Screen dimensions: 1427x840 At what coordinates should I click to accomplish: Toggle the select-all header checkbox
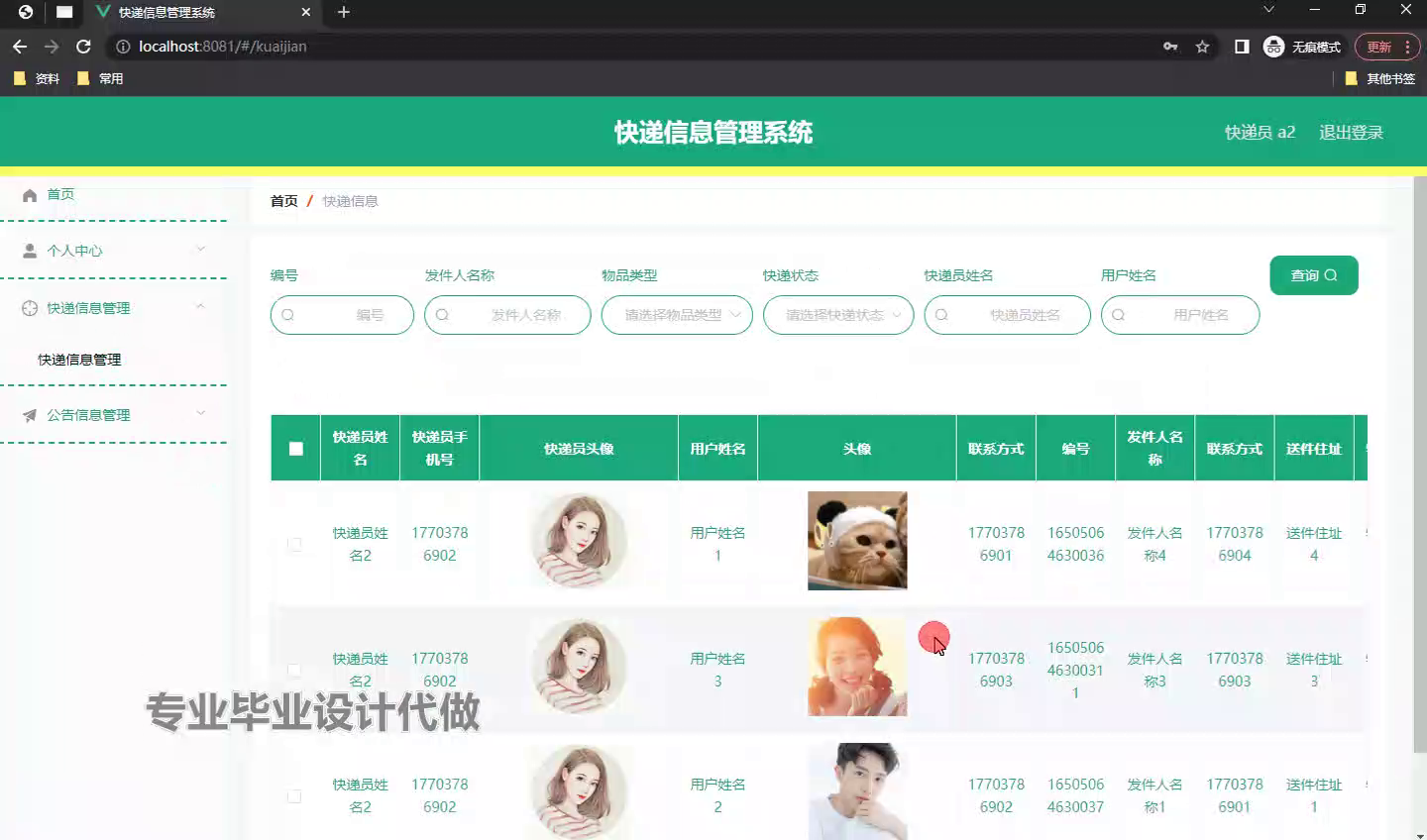(295, 449)
